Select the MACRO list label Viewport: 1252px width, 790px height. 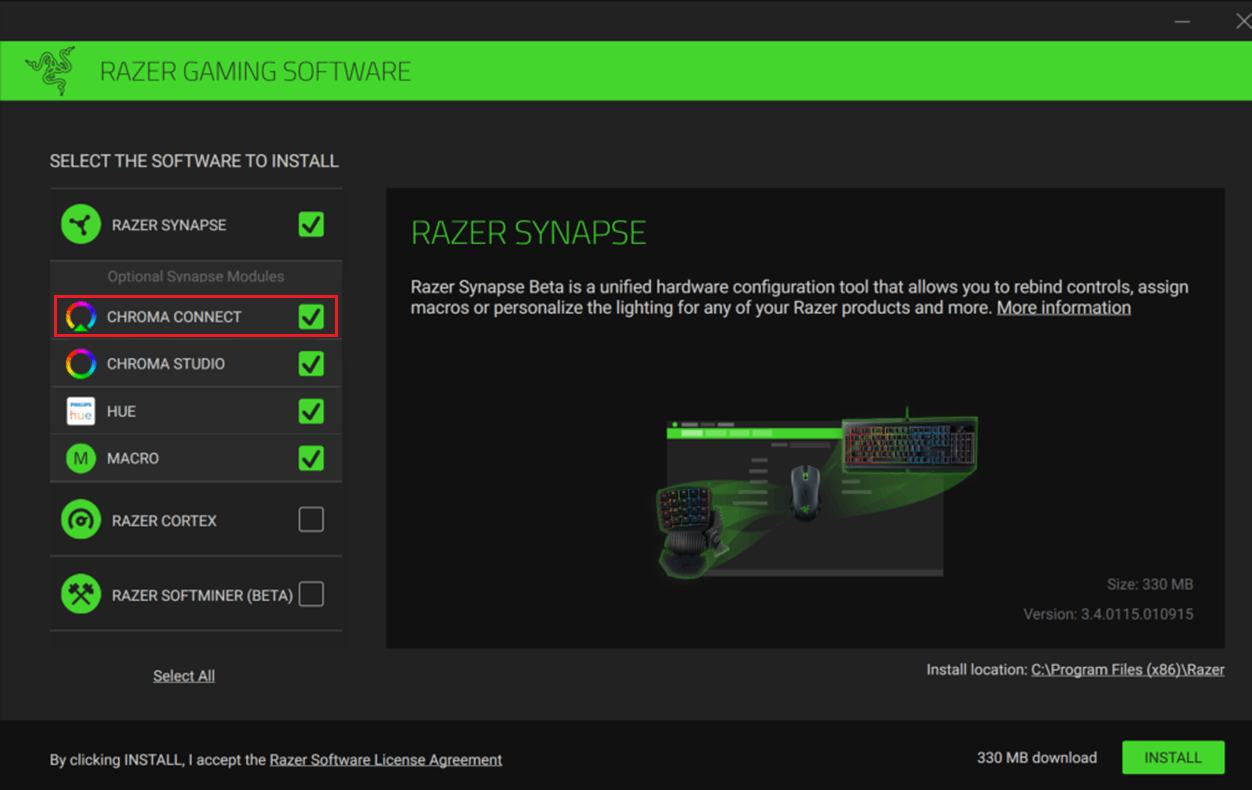(133, 458)
